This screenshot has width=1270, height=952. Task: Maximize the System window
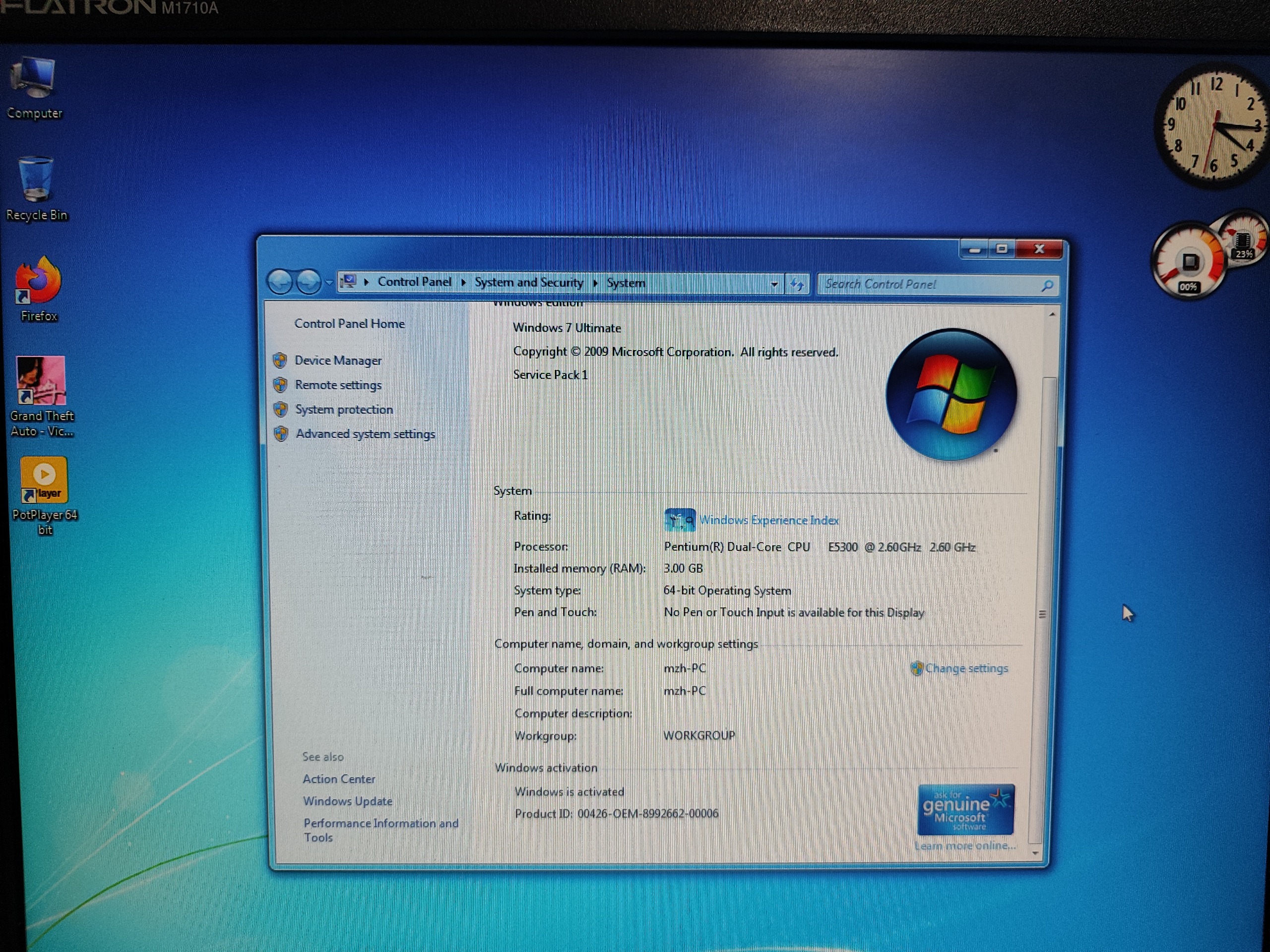click(x=1002, y=249)
